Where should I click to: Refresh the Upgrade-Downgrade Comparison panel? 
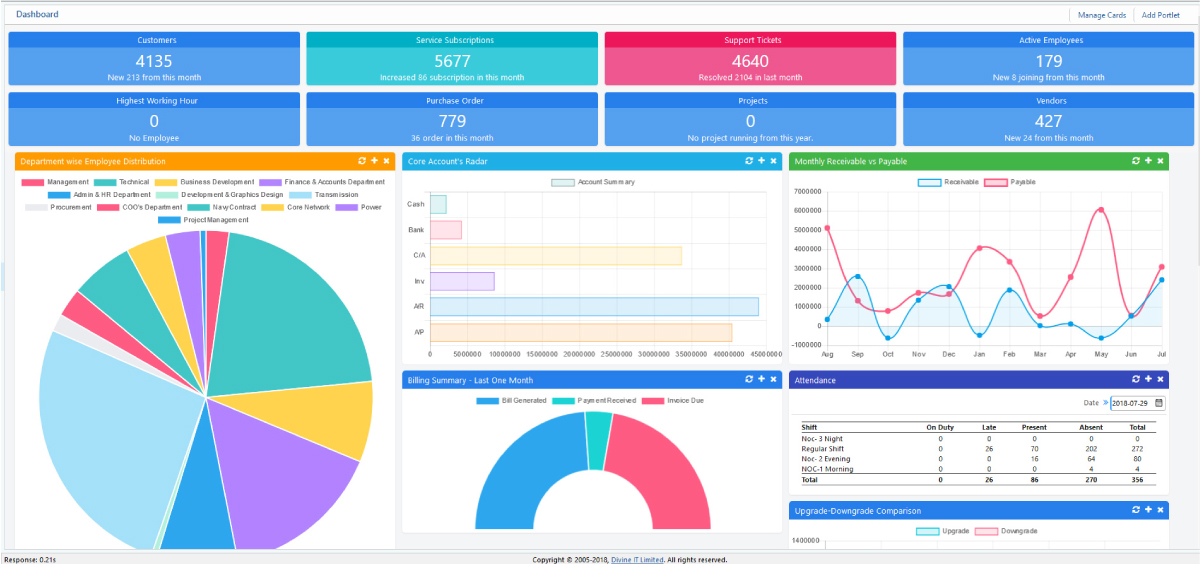1136,510
